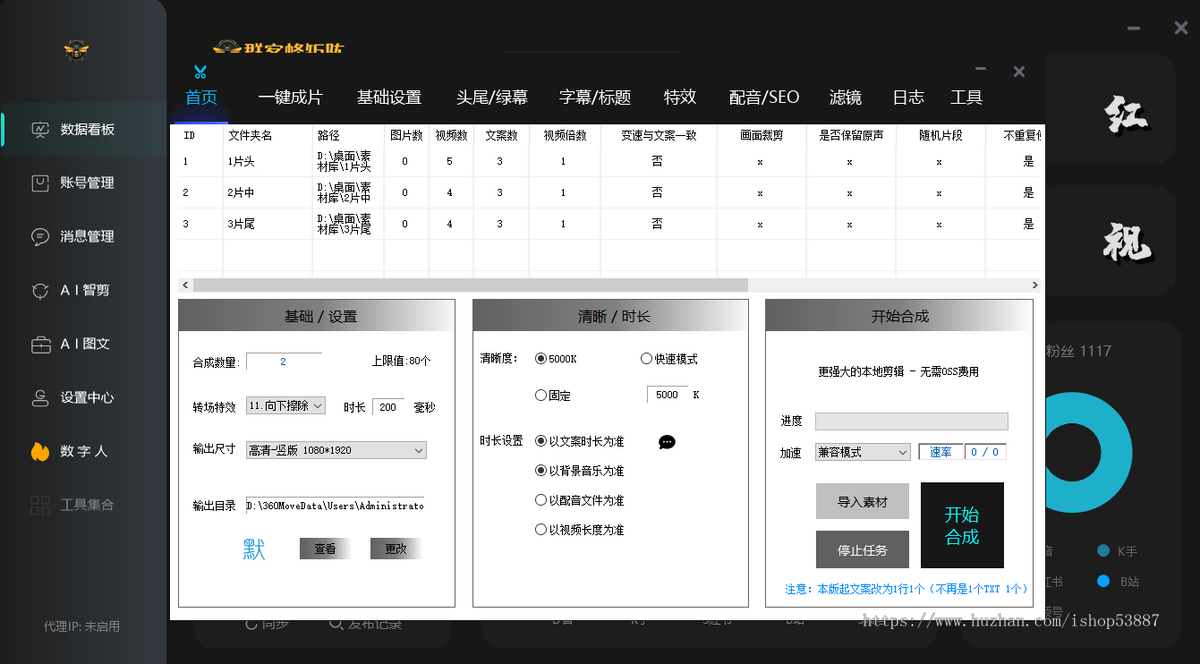This screenshot has width=1200, height=664.
Task: Click the 时长 200 毫秒 input field
Action: (388, 407)
